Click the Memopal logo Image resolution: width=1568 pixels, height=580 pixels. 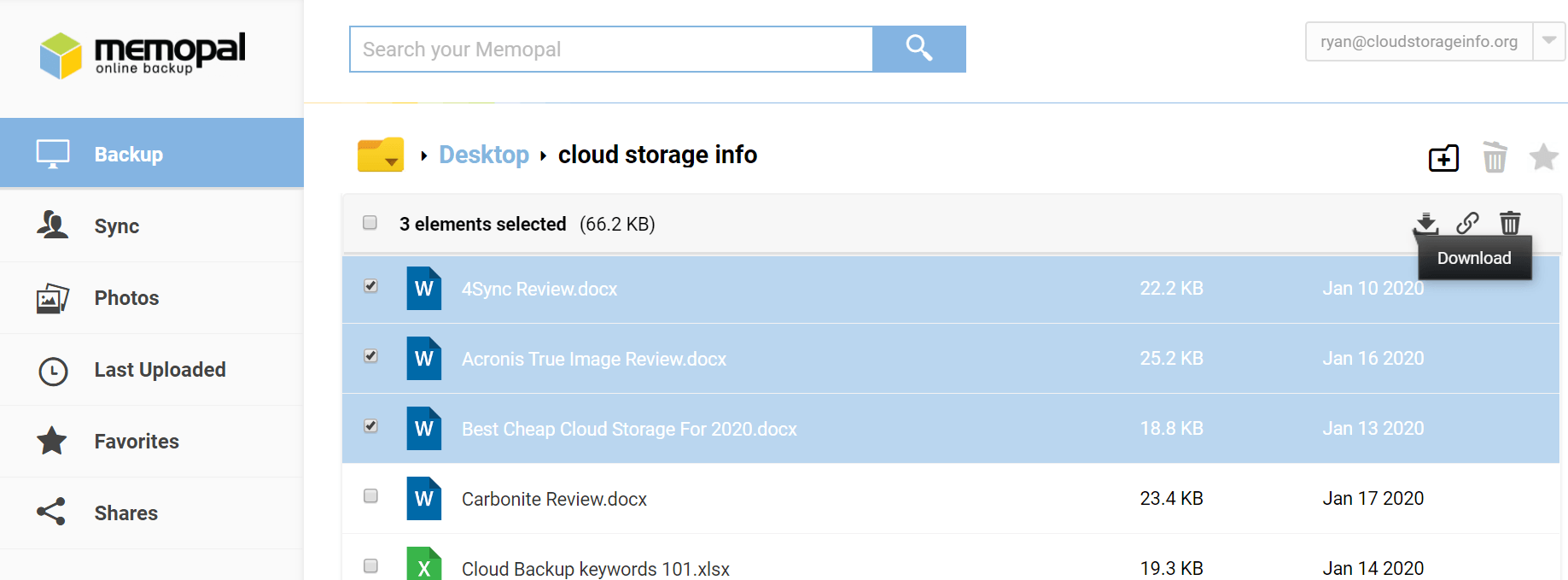tap(143, 55)
